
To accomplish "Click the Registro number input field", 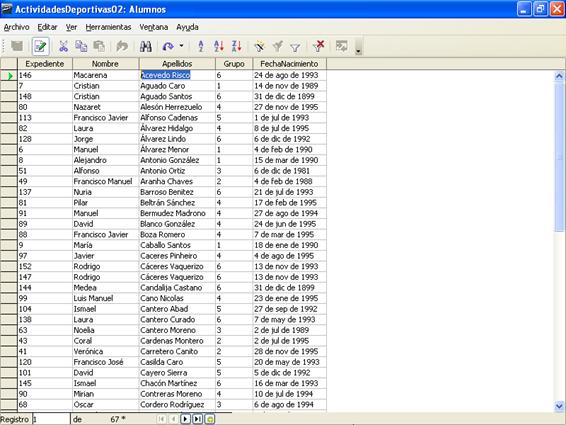I will point(51,419).
